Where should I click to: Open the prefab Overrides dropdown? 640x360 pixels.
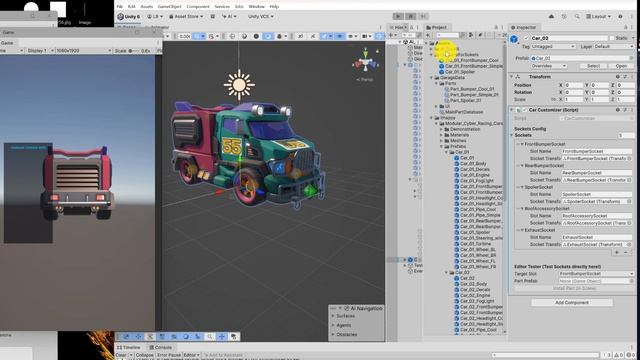pyautogui.click(x=548, y=66)
